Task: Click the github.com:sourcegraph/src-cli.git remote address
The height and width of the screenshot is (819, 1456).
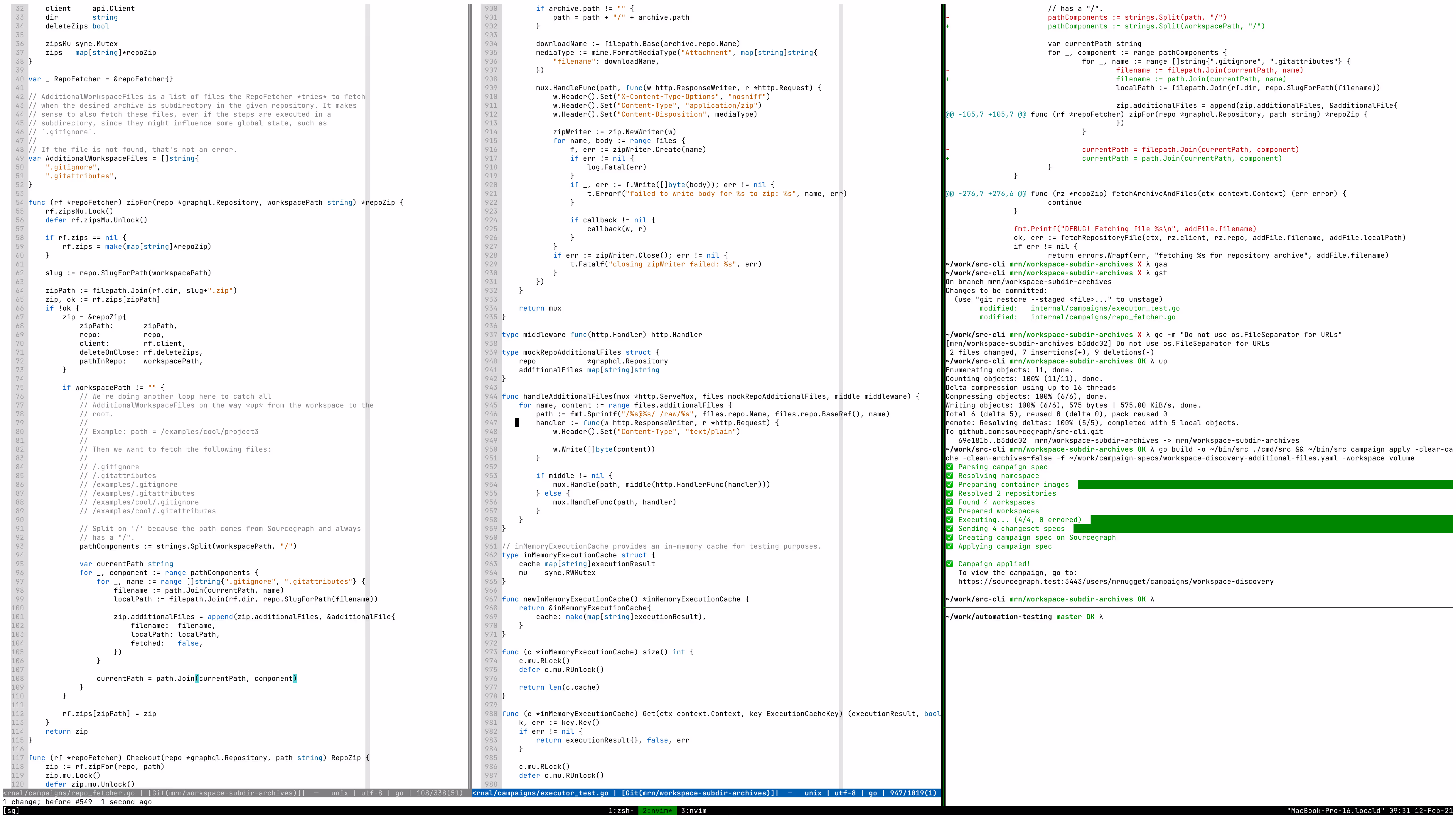Action: click(1030, 432)
